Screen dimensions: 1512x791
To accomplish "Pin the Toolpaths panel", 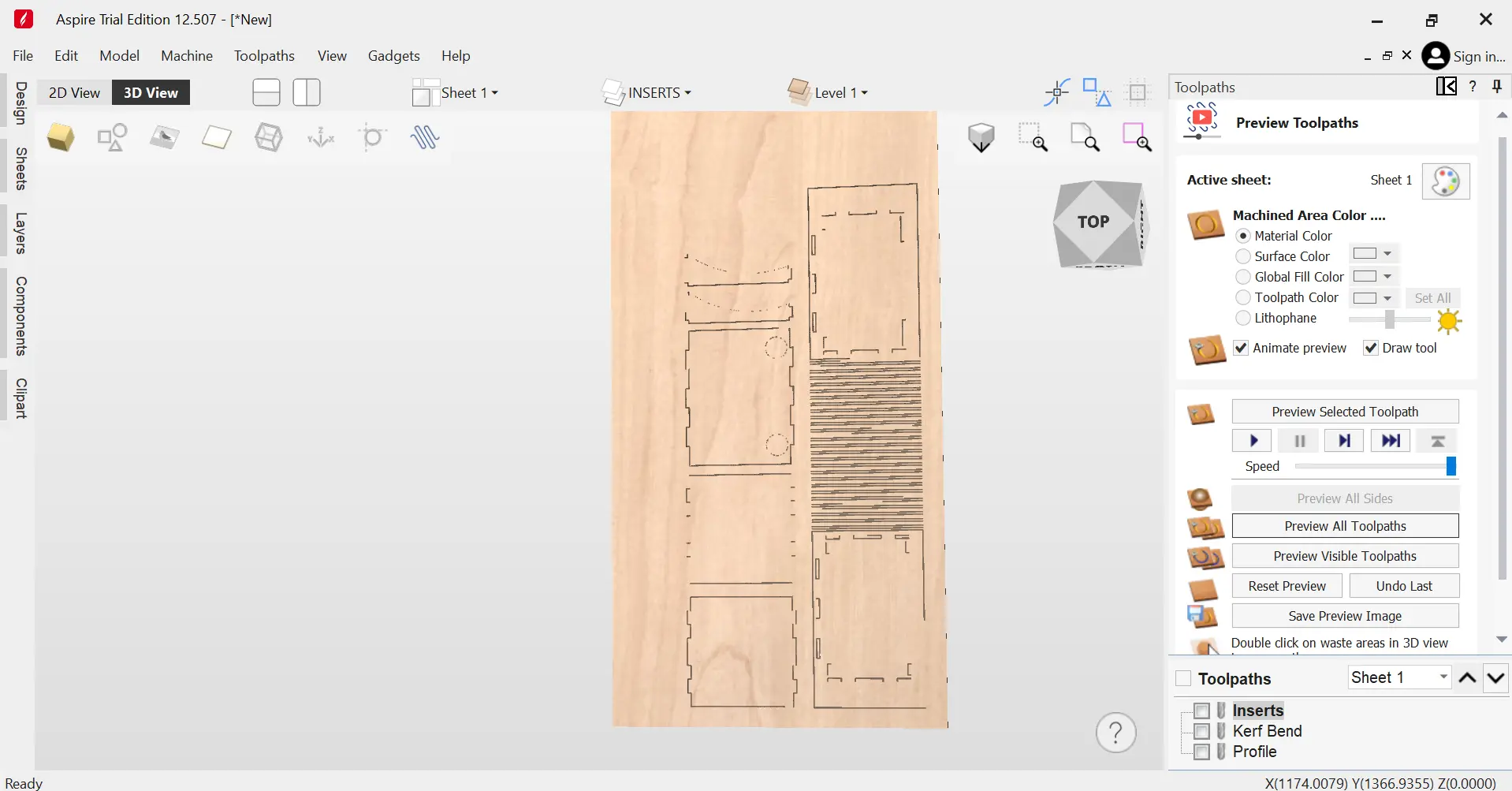I will click(1497, 87).
